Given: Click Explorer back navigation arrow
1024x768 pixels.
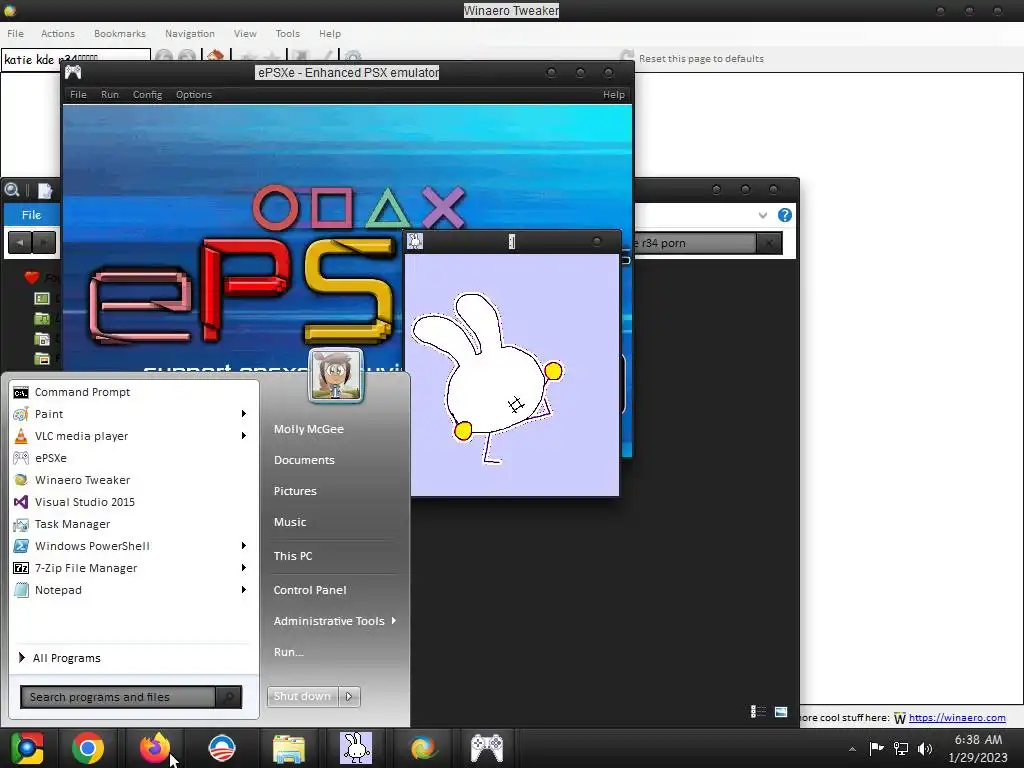Looking at the screenshot, I should pos(20,243).
